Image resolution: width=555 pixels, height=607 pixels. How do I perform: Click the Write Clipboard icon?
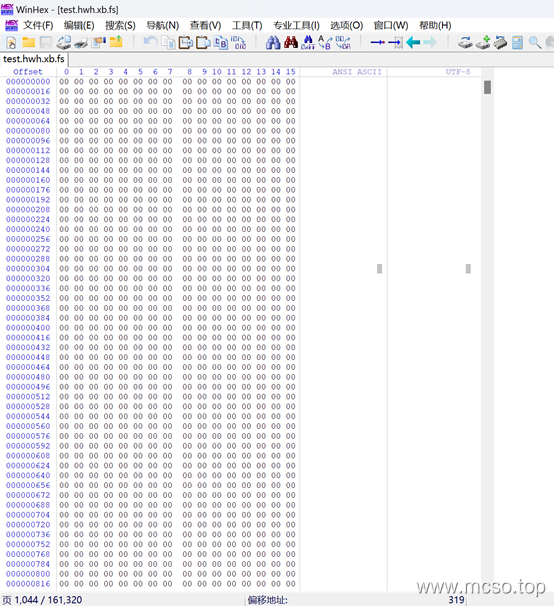click(x=203, y=42)
